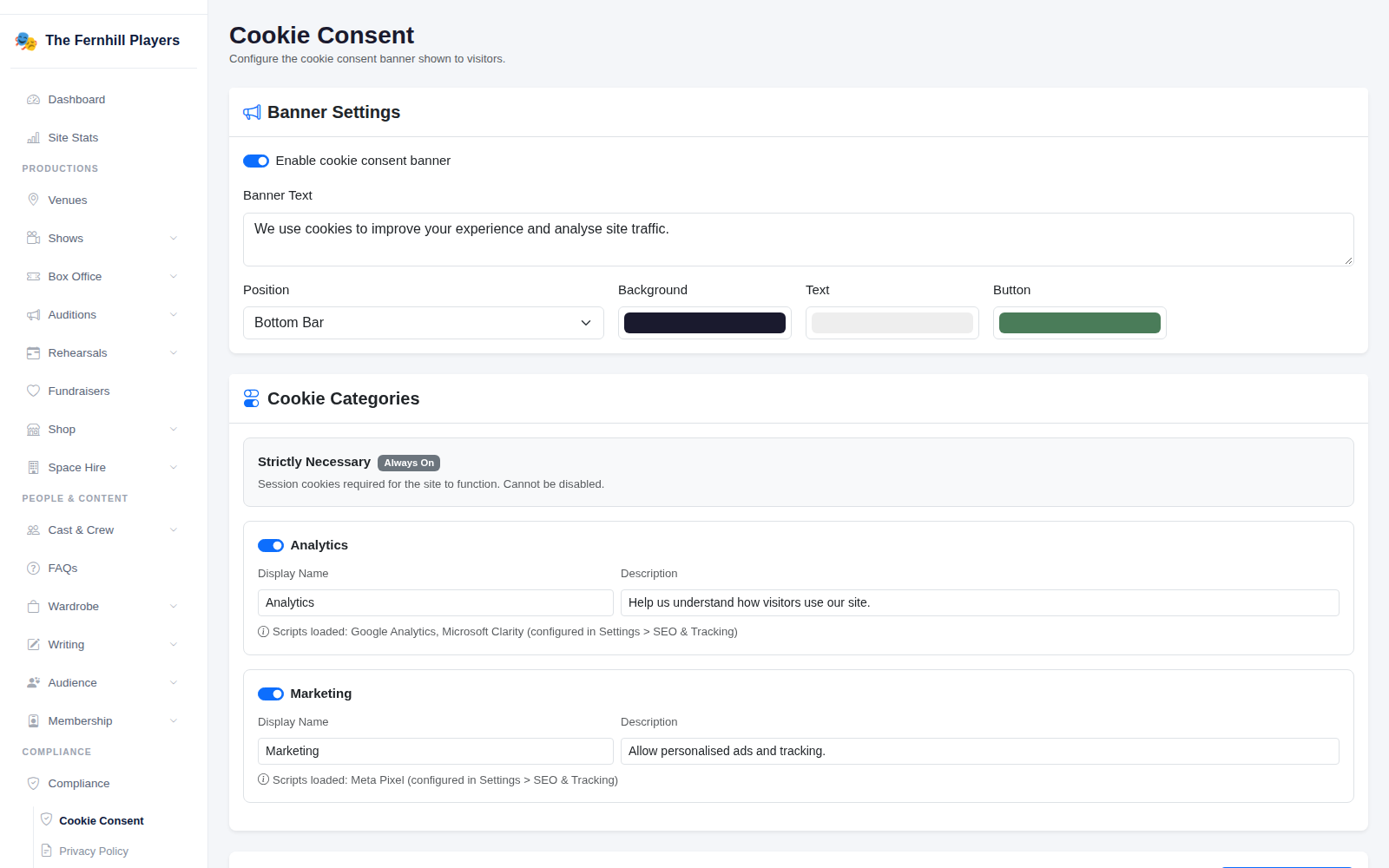Viewport: 1389px width, 868px height.
Task: Click the Dashboard gauge icon
Action: point(33,100)
